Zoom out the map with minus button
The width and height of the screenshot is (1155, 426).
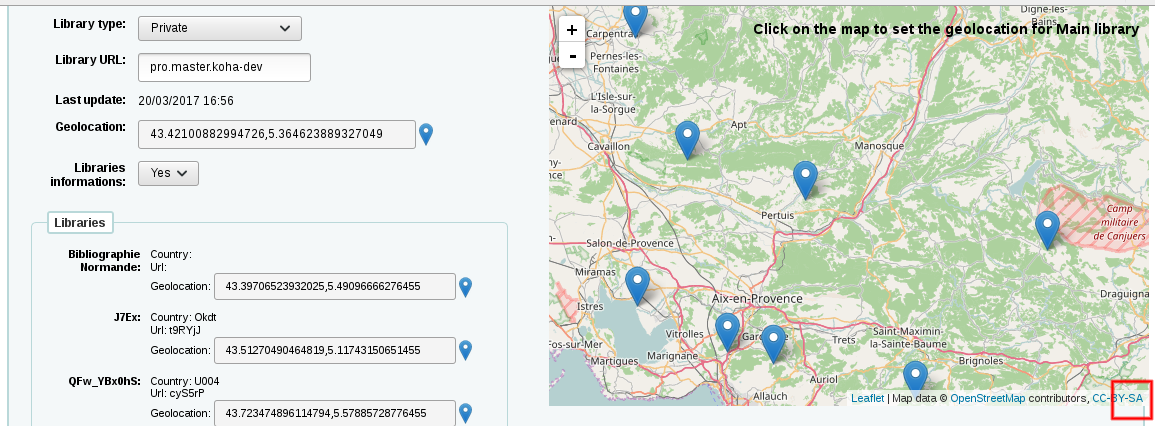click(x=572, y=56)
